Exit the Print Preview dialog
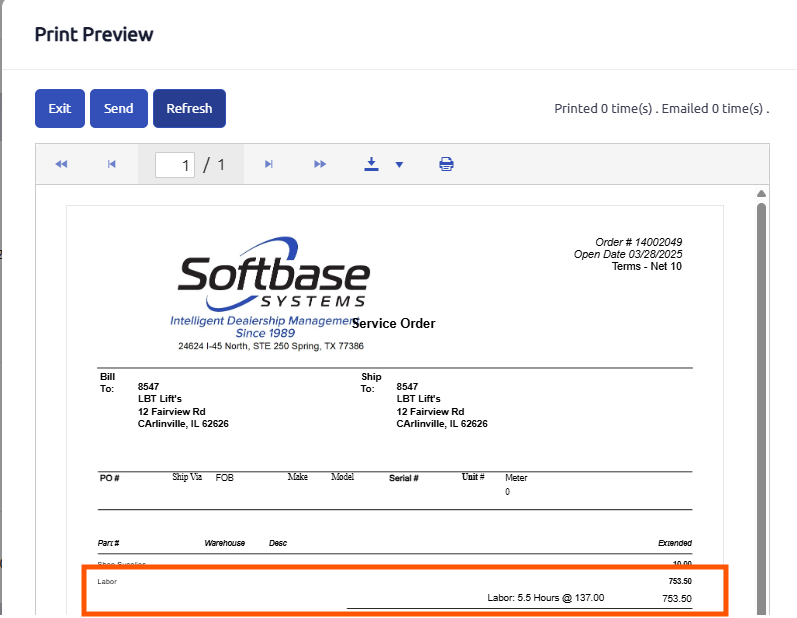797x618 pixels. pos(60,108)
